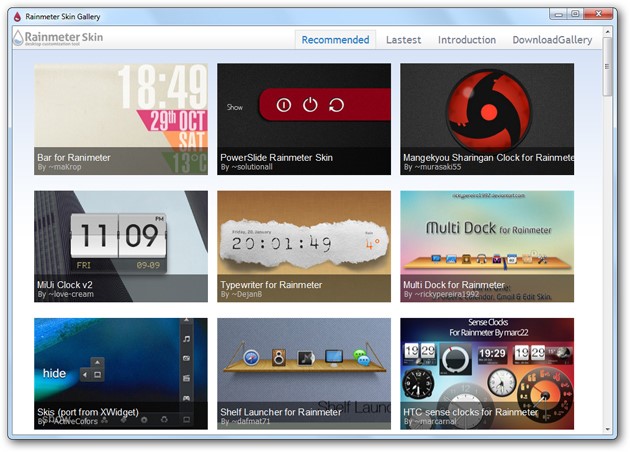Screen dimensions: 630x452
Task: Click author ~dafmat71 under Shelf Launcher
Action: point(250,421)
